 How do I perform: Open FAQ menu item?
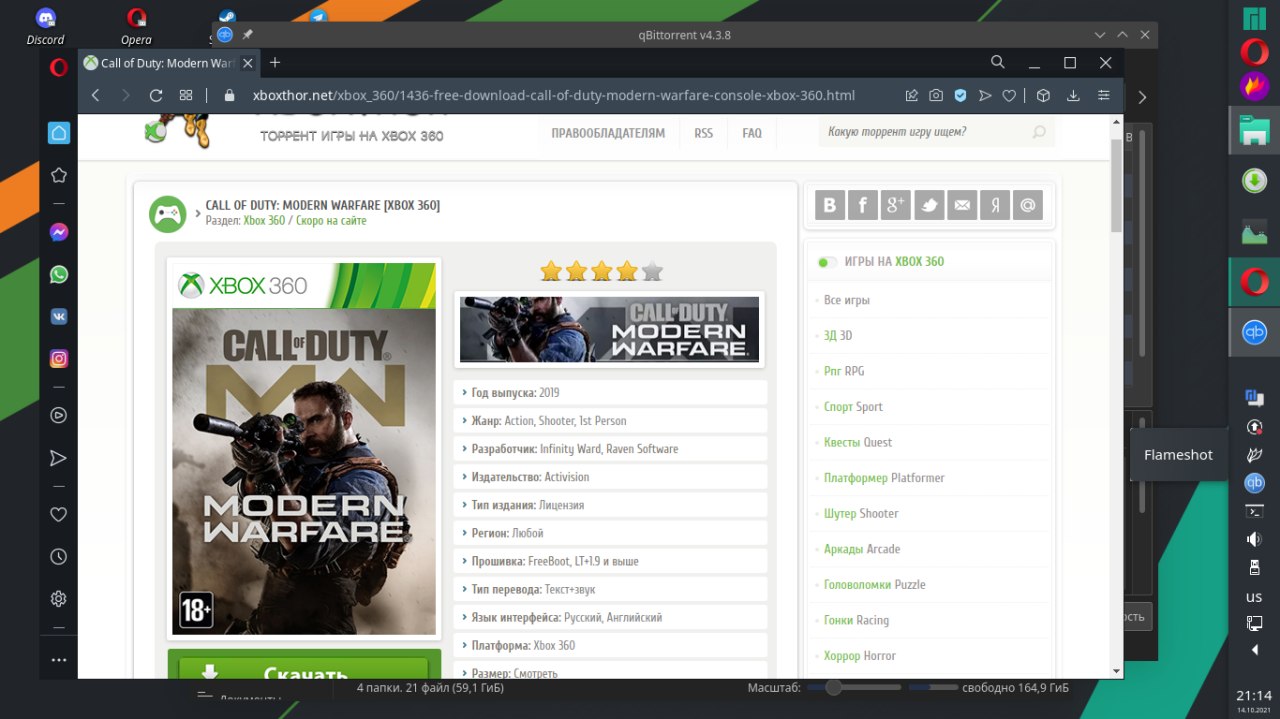tap(752, 133)
